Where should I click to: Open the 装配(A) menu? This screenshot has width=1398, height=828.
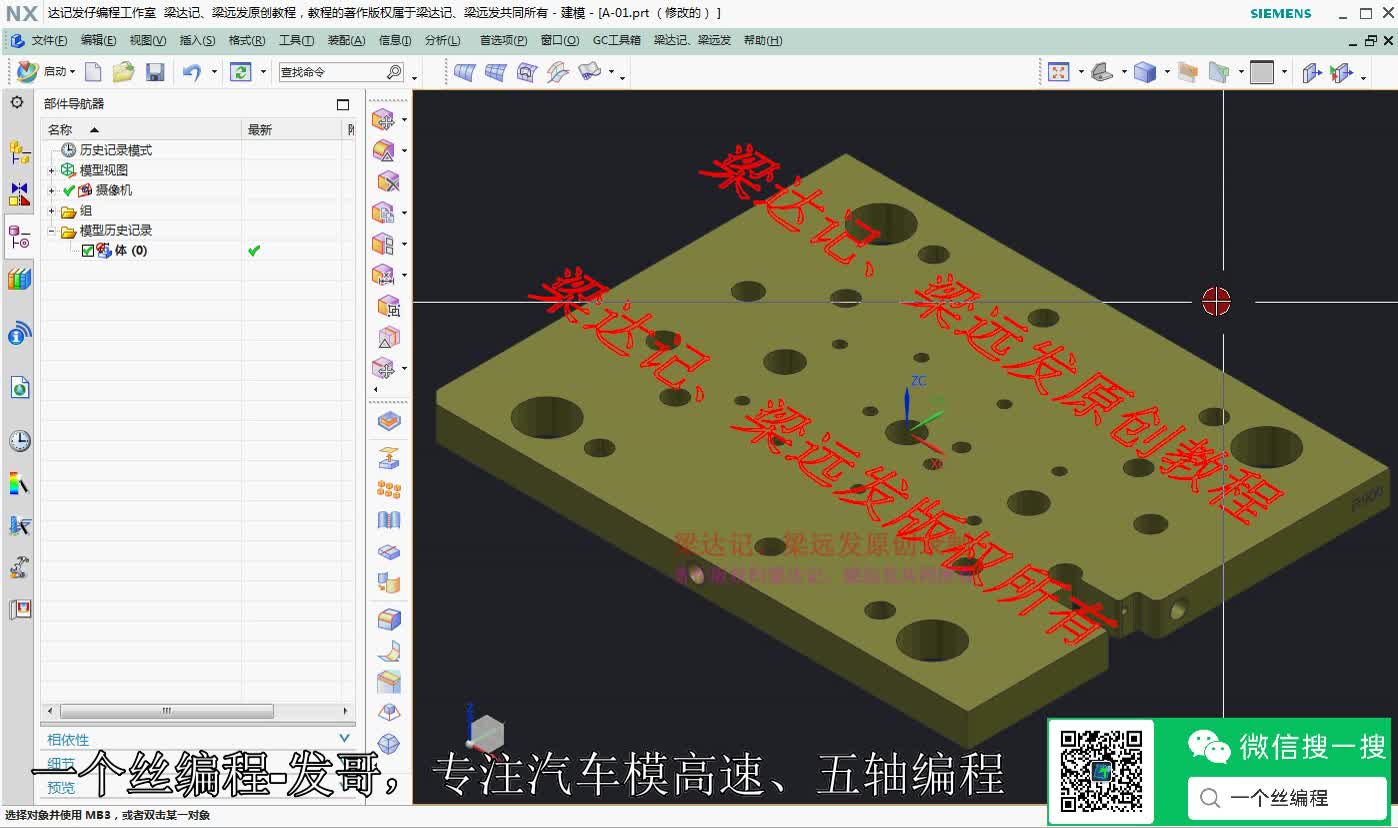coord(346,41)
